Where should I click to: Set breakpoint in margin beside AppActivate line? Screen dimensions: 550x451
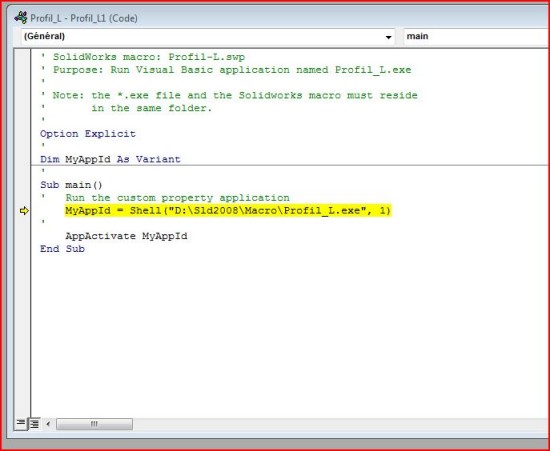tap(22, 236)
